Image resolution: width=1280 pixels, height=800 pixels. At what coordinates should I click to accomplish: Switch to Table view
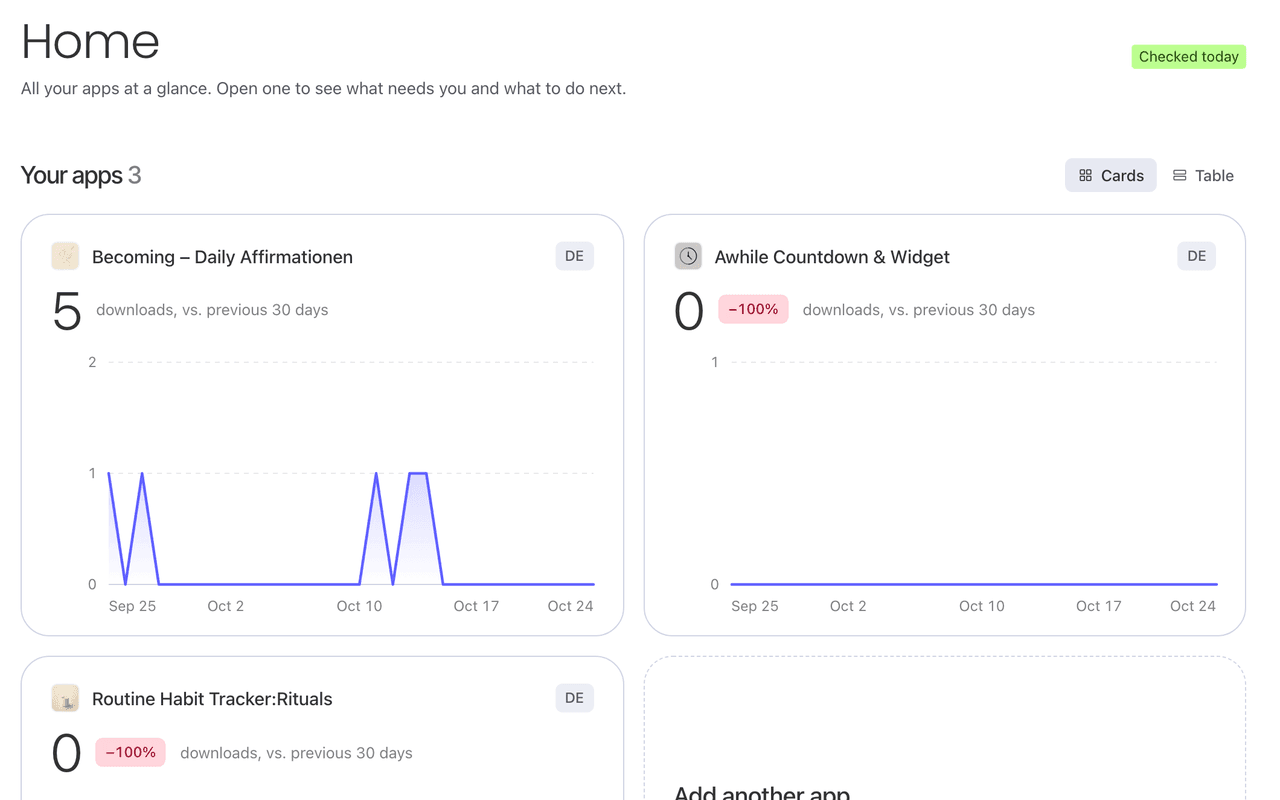tap(1203, 175)
